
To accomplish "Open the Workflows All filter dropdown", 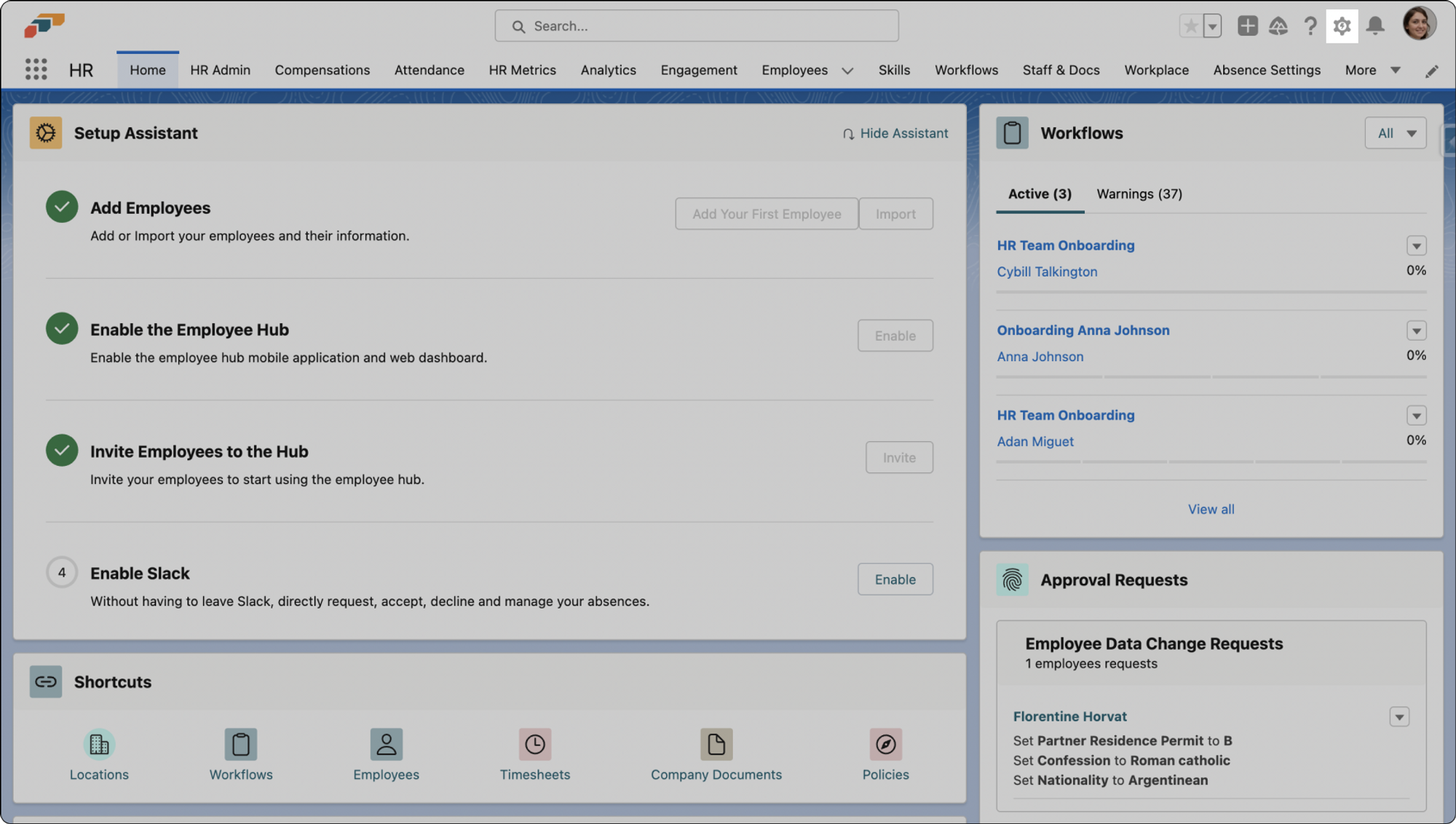I will point(1395,133).
